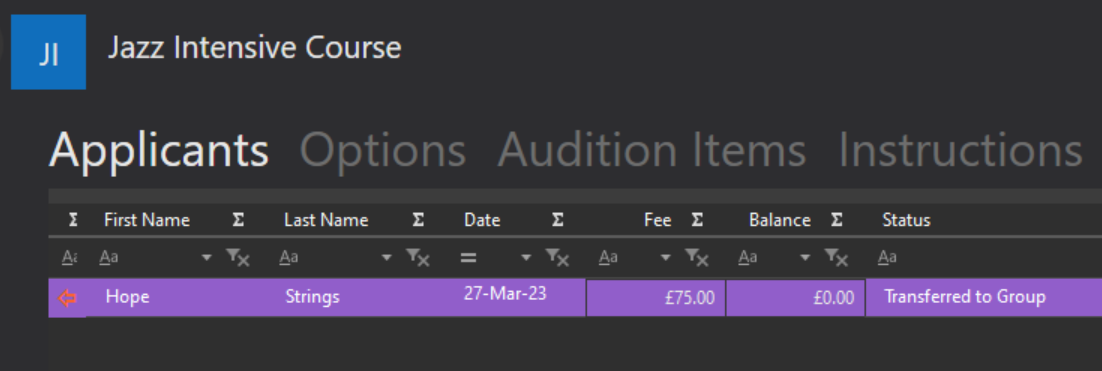Open the Instructions tab
The width and height of the screenshot is (1102, 371).
960,150
